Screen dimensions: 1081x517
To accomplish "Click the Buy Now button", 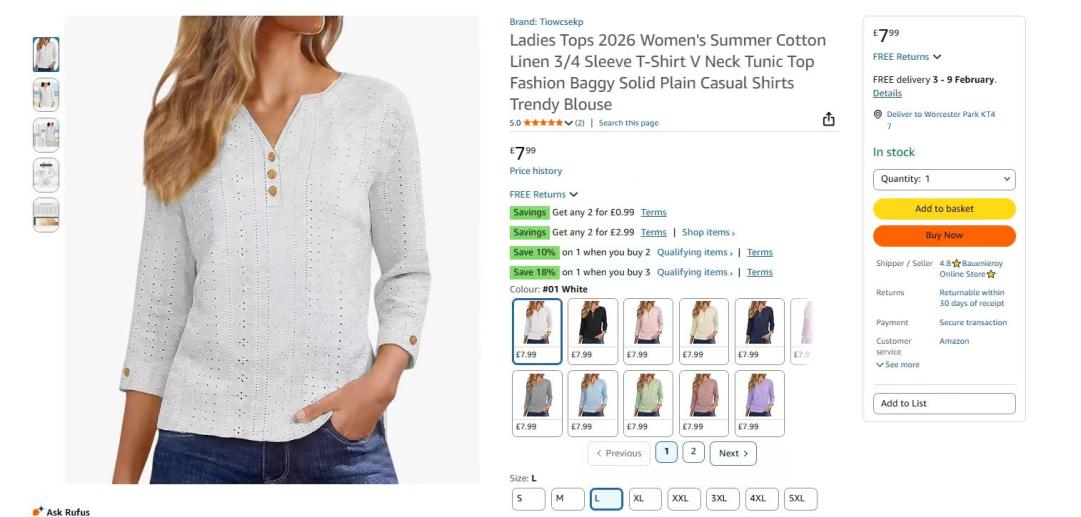I will [944, 235].
